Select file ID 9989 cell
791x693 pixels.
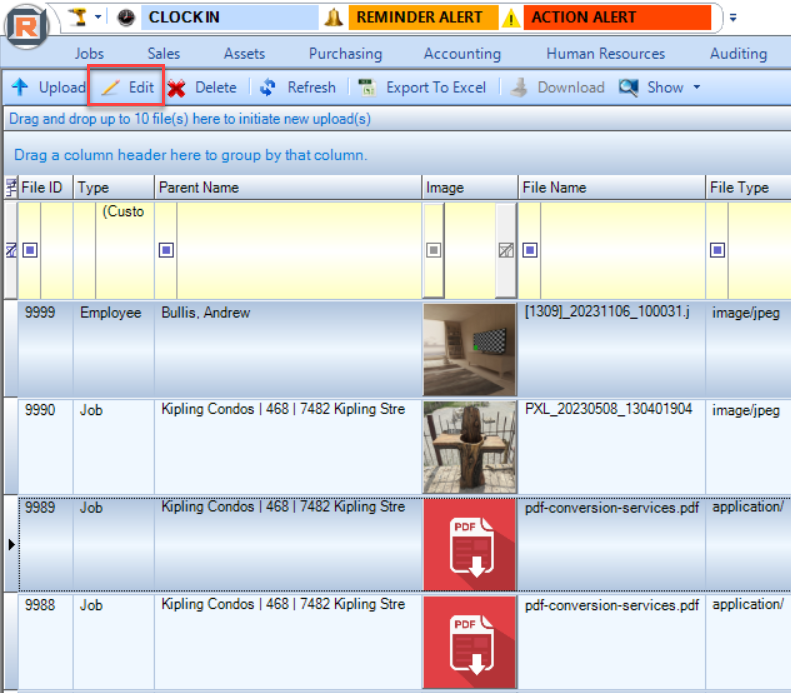45,544
